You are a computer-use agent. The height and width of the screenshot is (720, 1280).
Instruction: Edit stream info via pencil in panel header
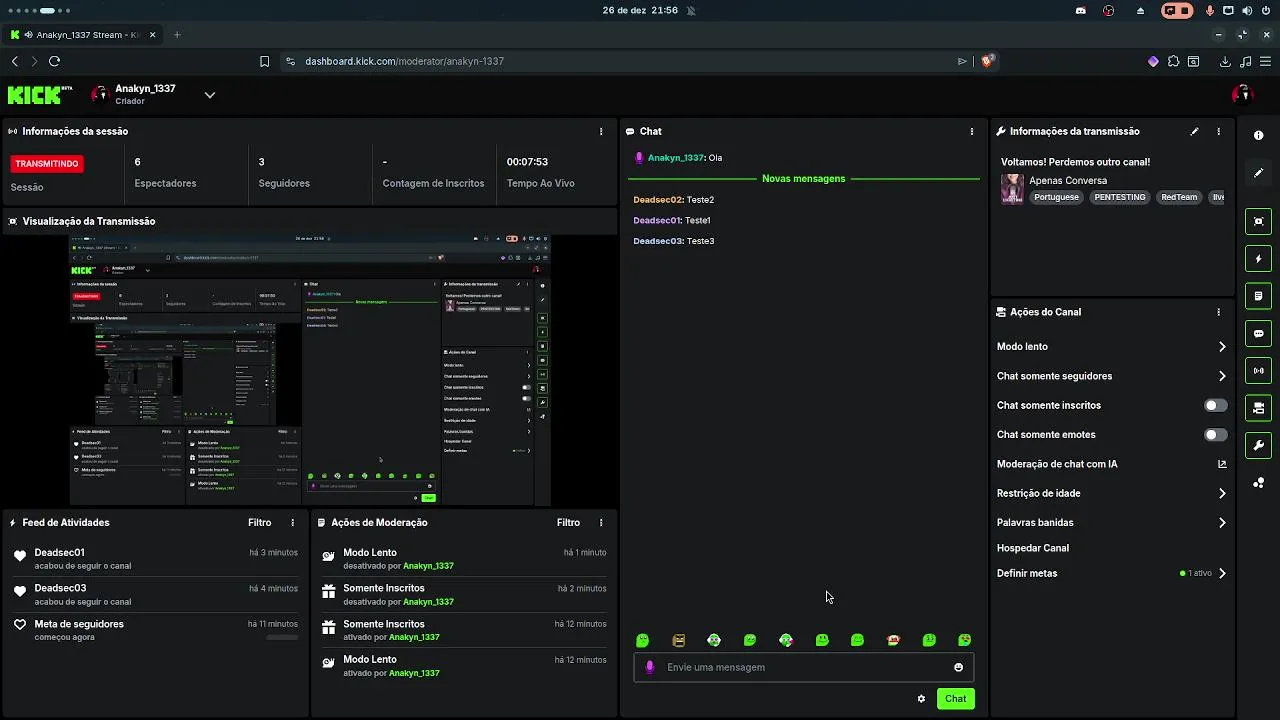1194,131
